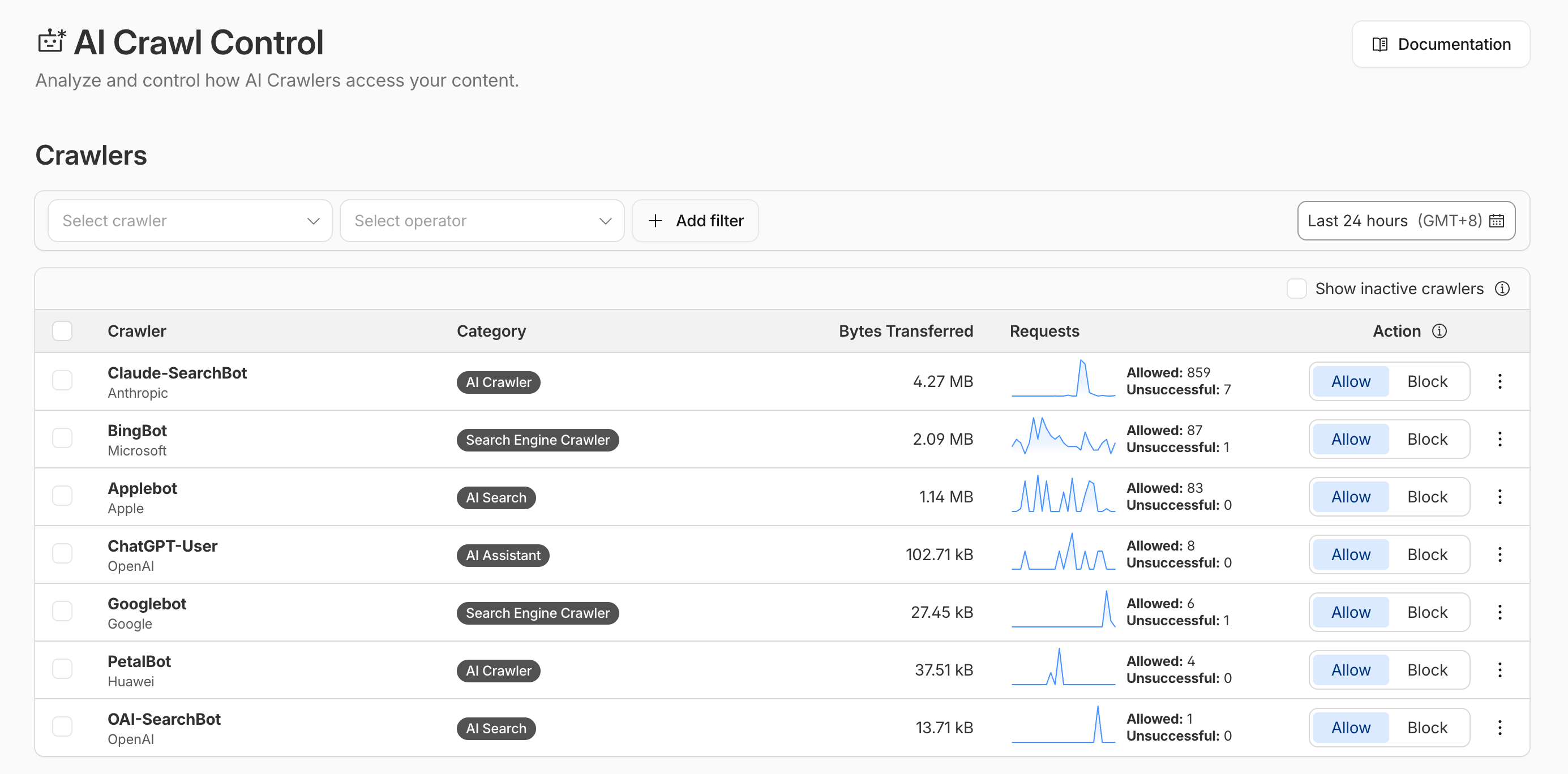The width and height of the screenshot is (1568, 774).
Task: Click the info icon beside Action header
Action: 1439,331
